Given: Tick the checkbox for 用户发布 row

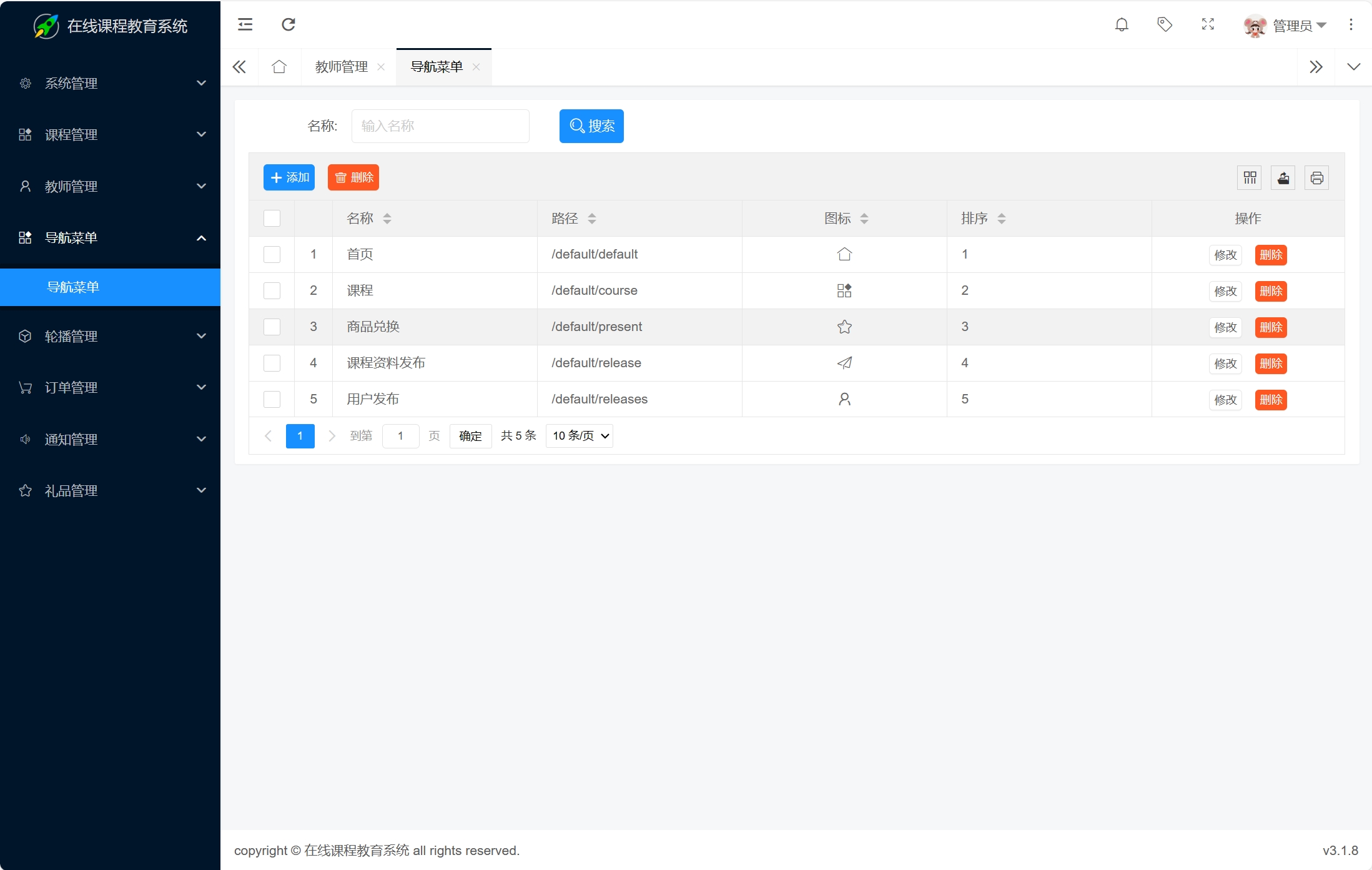Looking at the screenshot, I should pyautogui.click(x=272, y=399).
